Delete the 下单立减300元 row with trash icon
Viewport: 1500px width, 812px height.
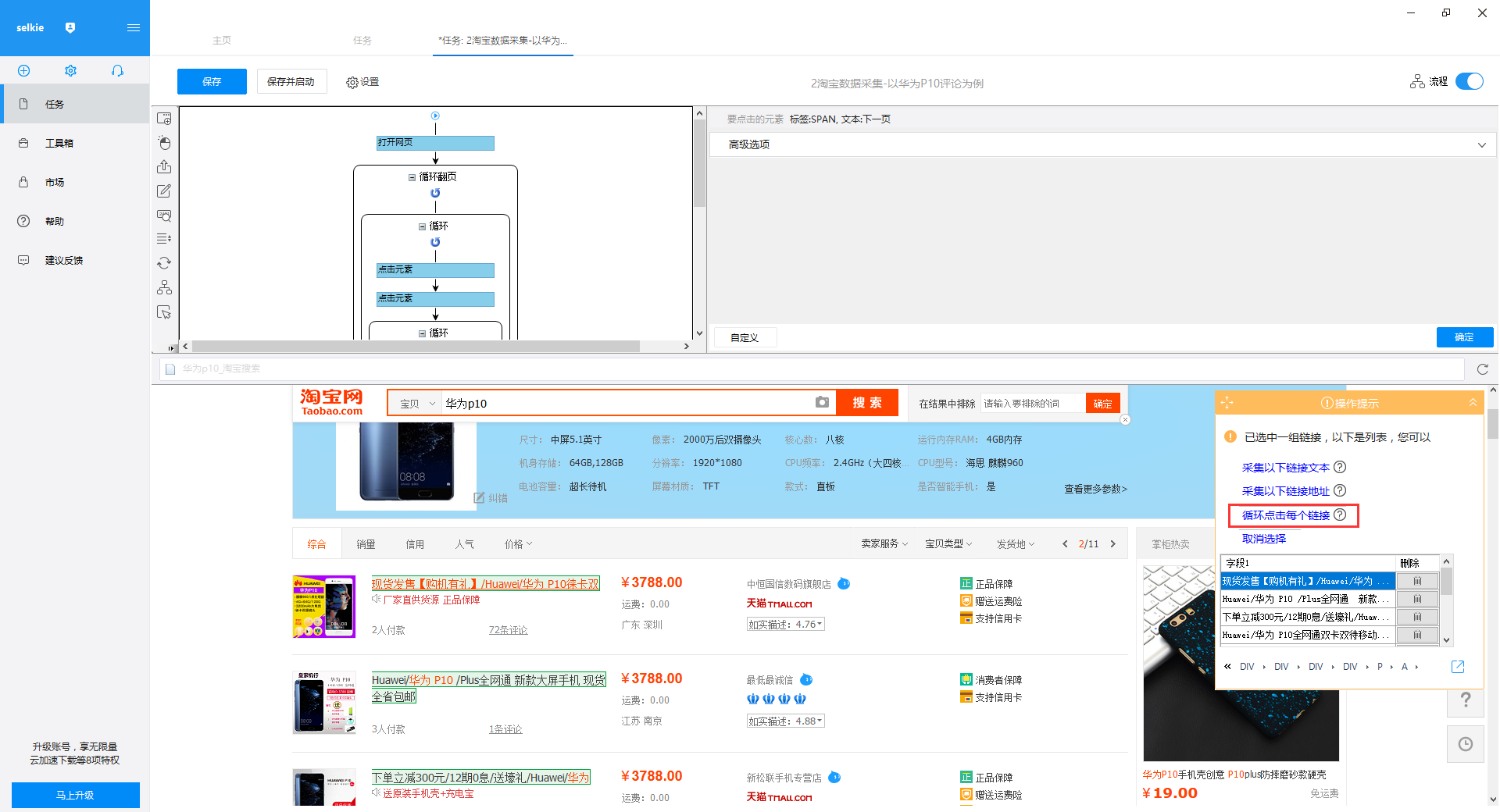[x=1417, y=617]
